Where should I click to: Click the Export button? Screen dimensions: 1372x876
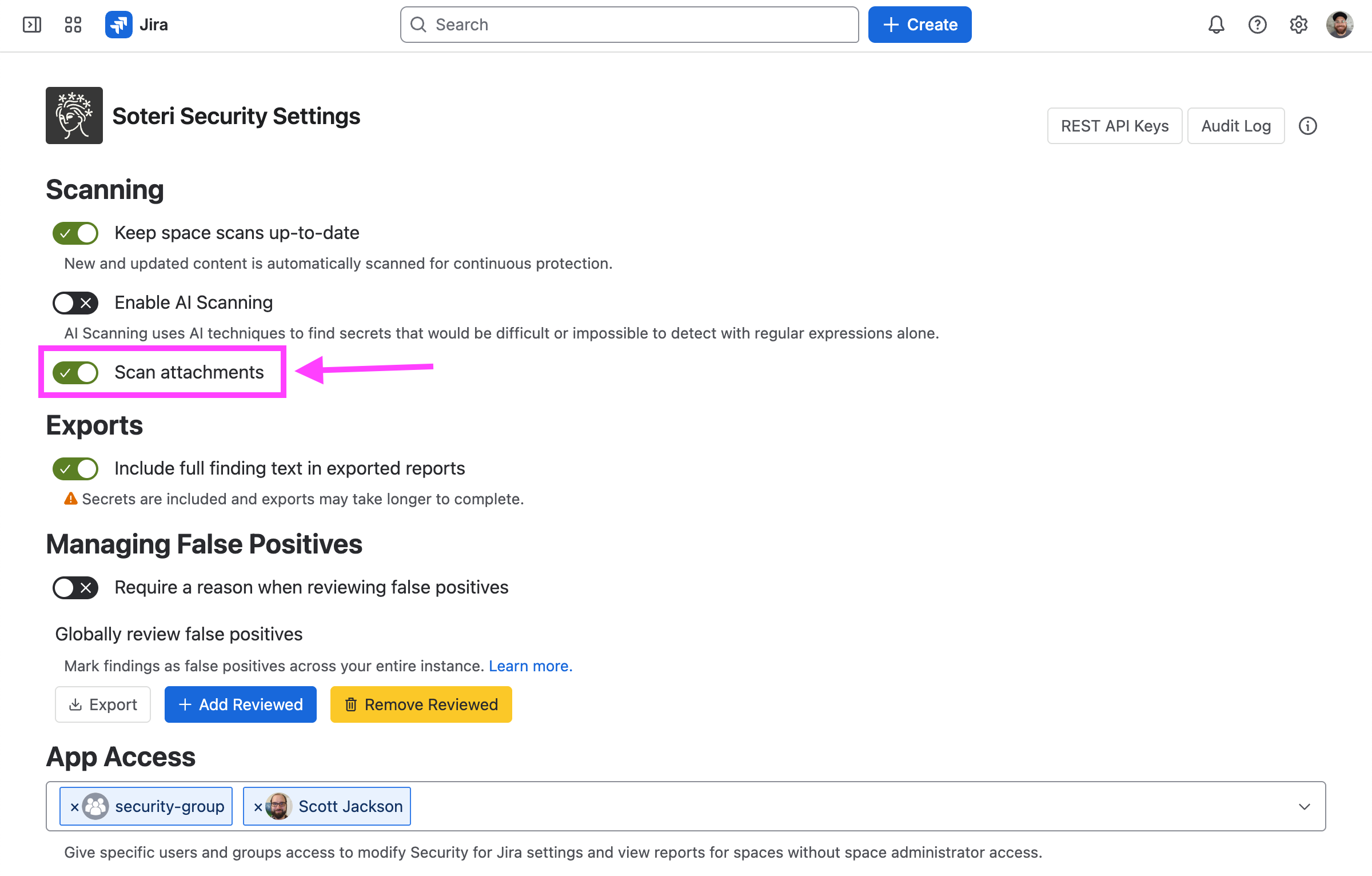(103, 704)
